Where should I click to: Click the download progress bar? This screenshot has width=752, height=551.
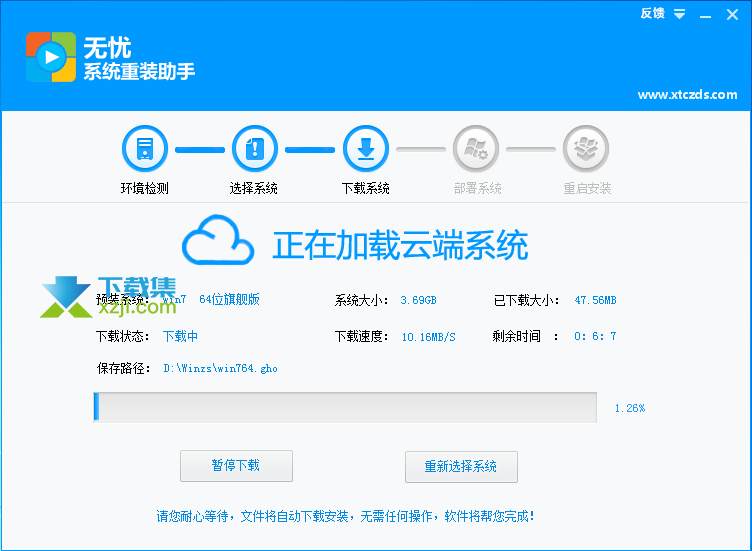[x=345, y=407]
